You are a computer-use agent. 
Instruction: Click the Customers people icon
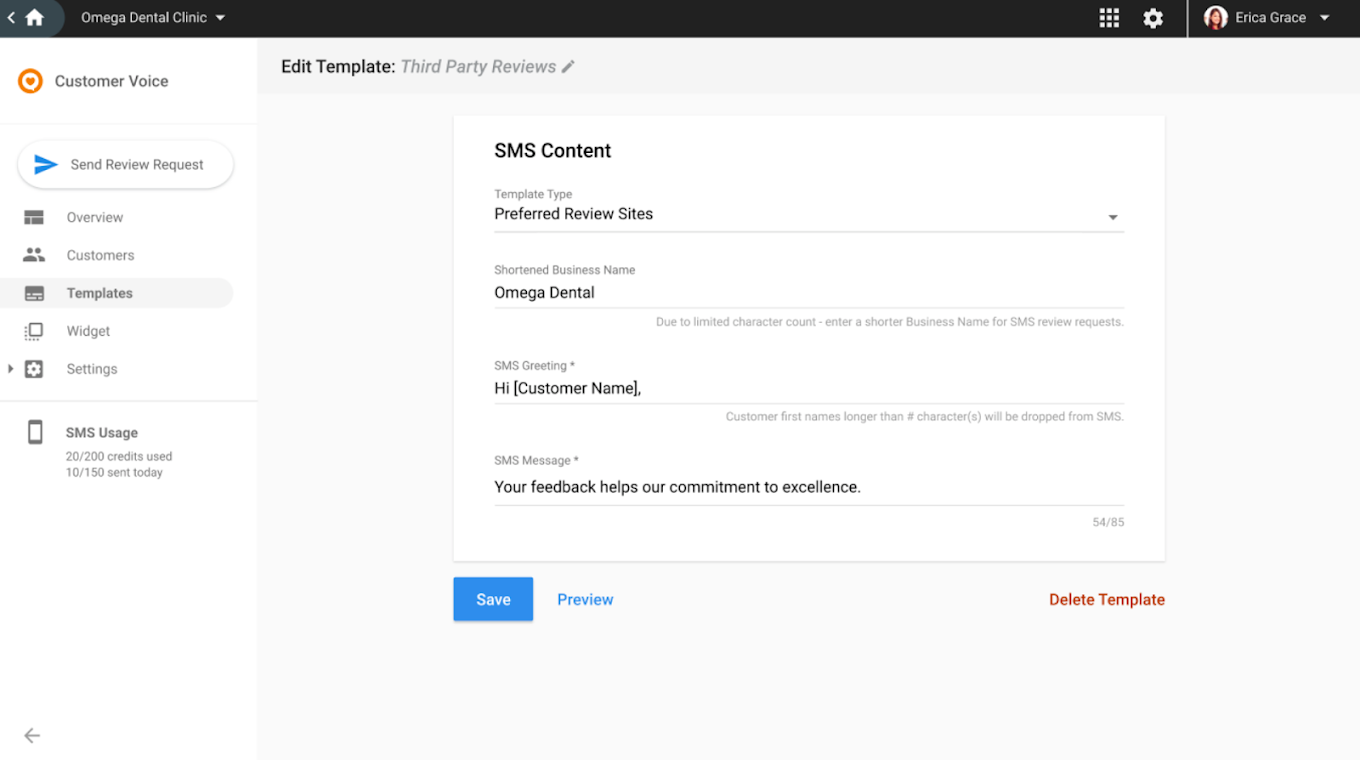tap(34, 255)
